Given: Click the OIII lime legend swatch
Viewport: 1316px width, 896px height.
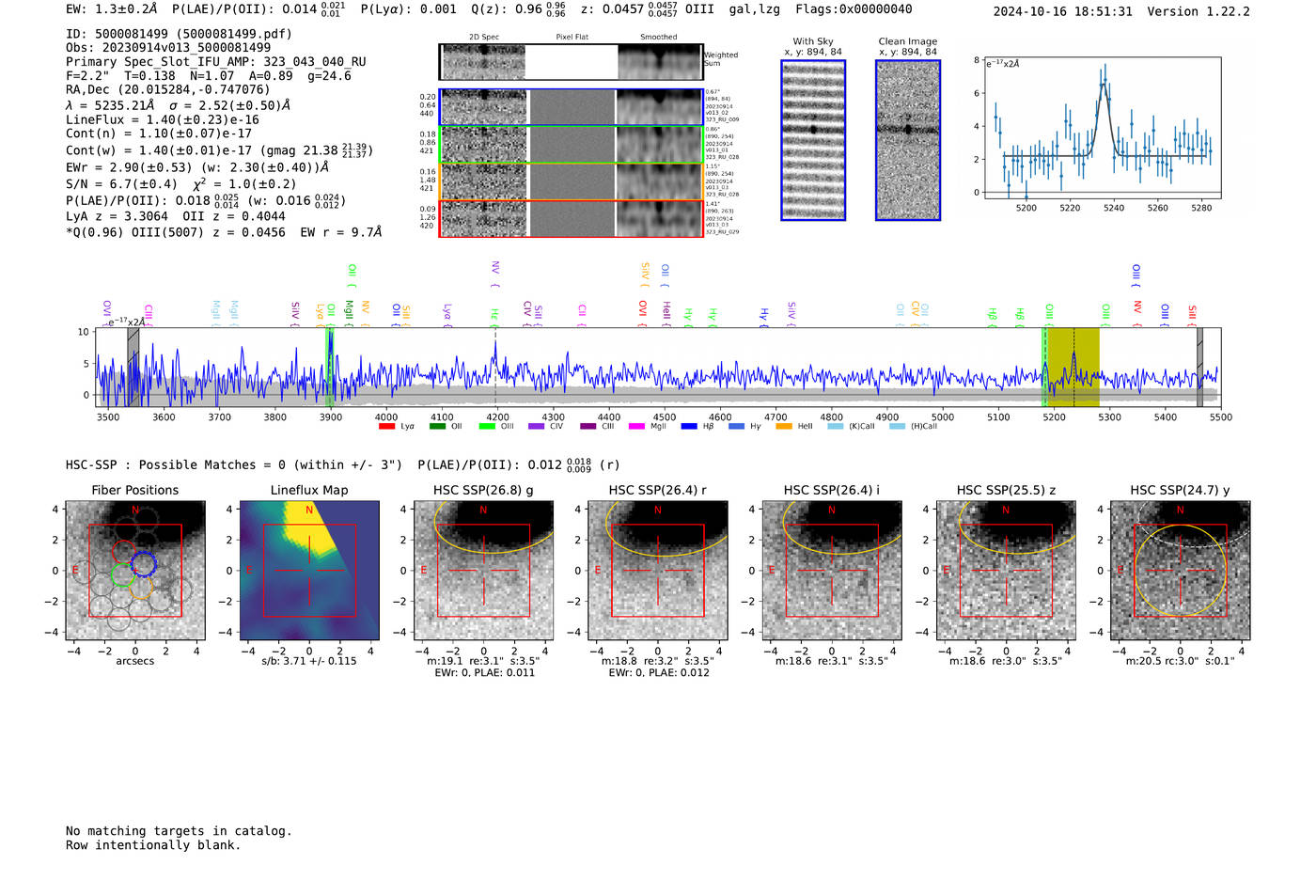Looking at the screenshot, I should [x=487, y=427].
